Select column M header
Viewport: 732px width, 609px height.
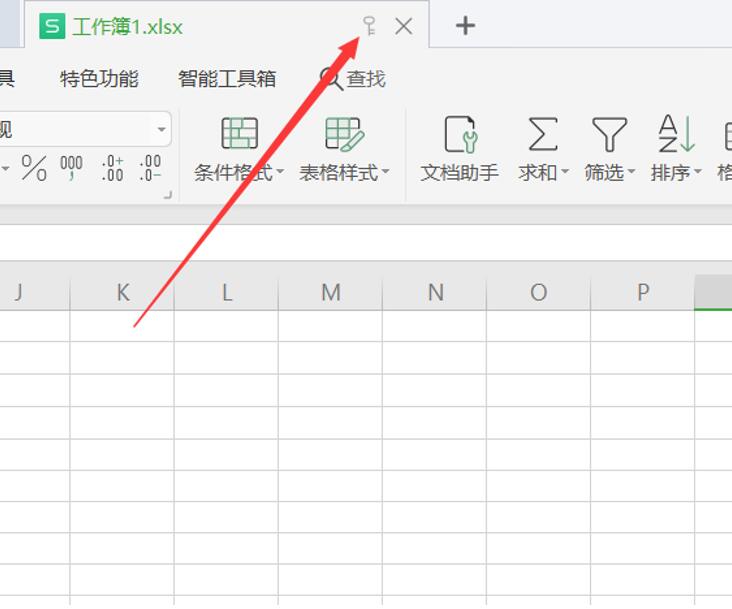(x=331, y=292)
